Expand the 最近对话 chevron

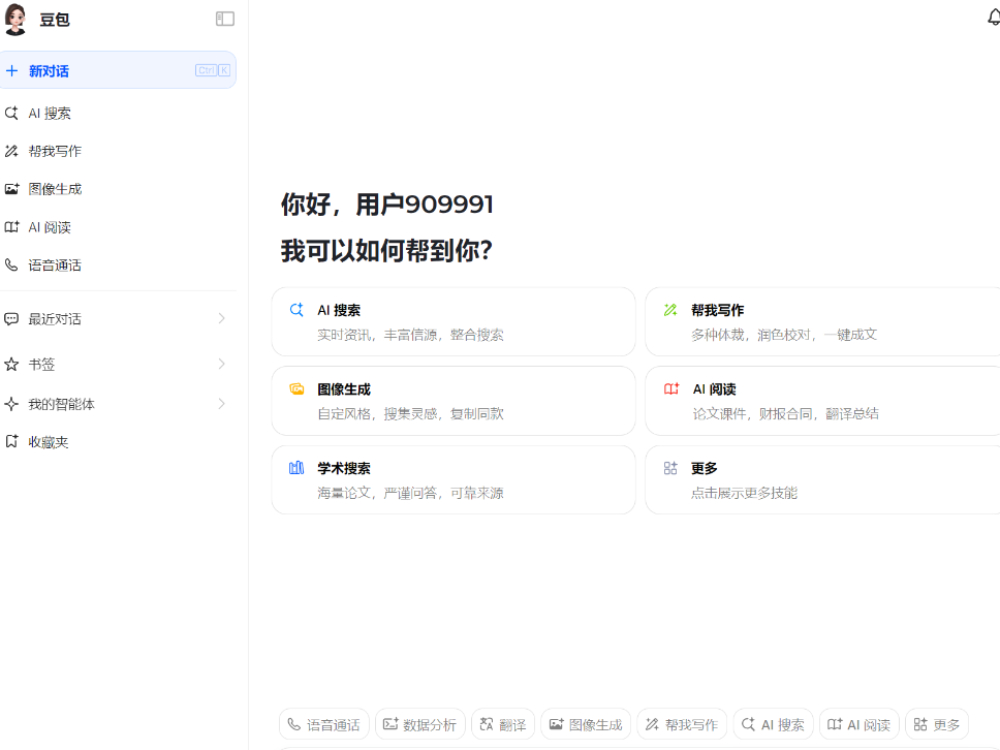tap(221, 318)
